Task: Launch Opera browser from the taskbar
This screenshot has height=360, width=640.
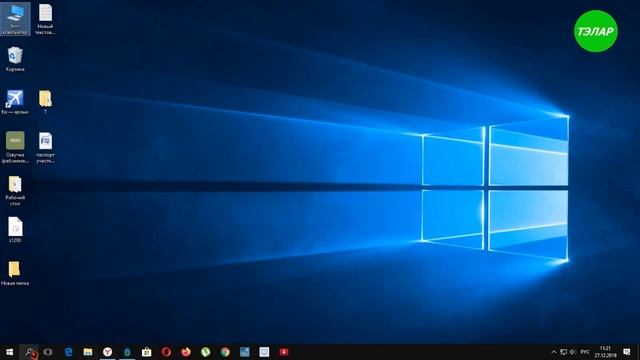Action: tap(166, 352)
